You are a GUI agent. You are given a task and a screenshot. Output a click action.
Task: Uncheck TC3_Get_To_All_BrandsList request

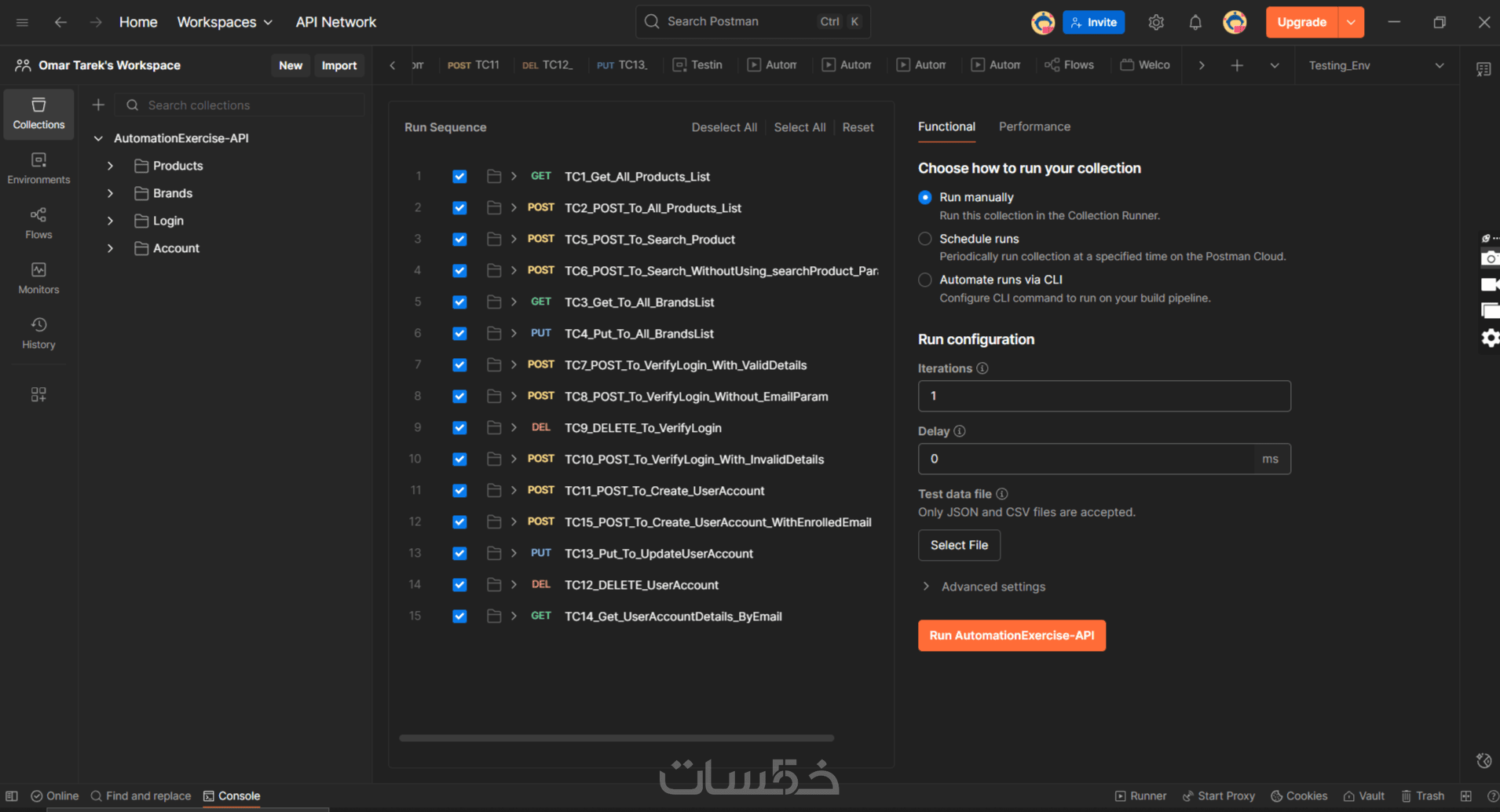(x=459, y=302)
